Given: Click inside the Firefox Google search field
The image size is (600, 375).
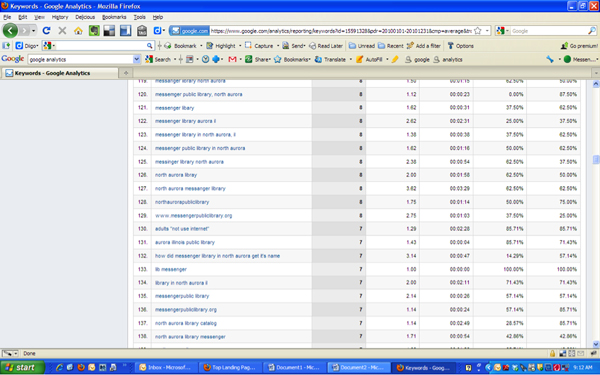Looking at the screenshot, I should click(x=549, y=31).
